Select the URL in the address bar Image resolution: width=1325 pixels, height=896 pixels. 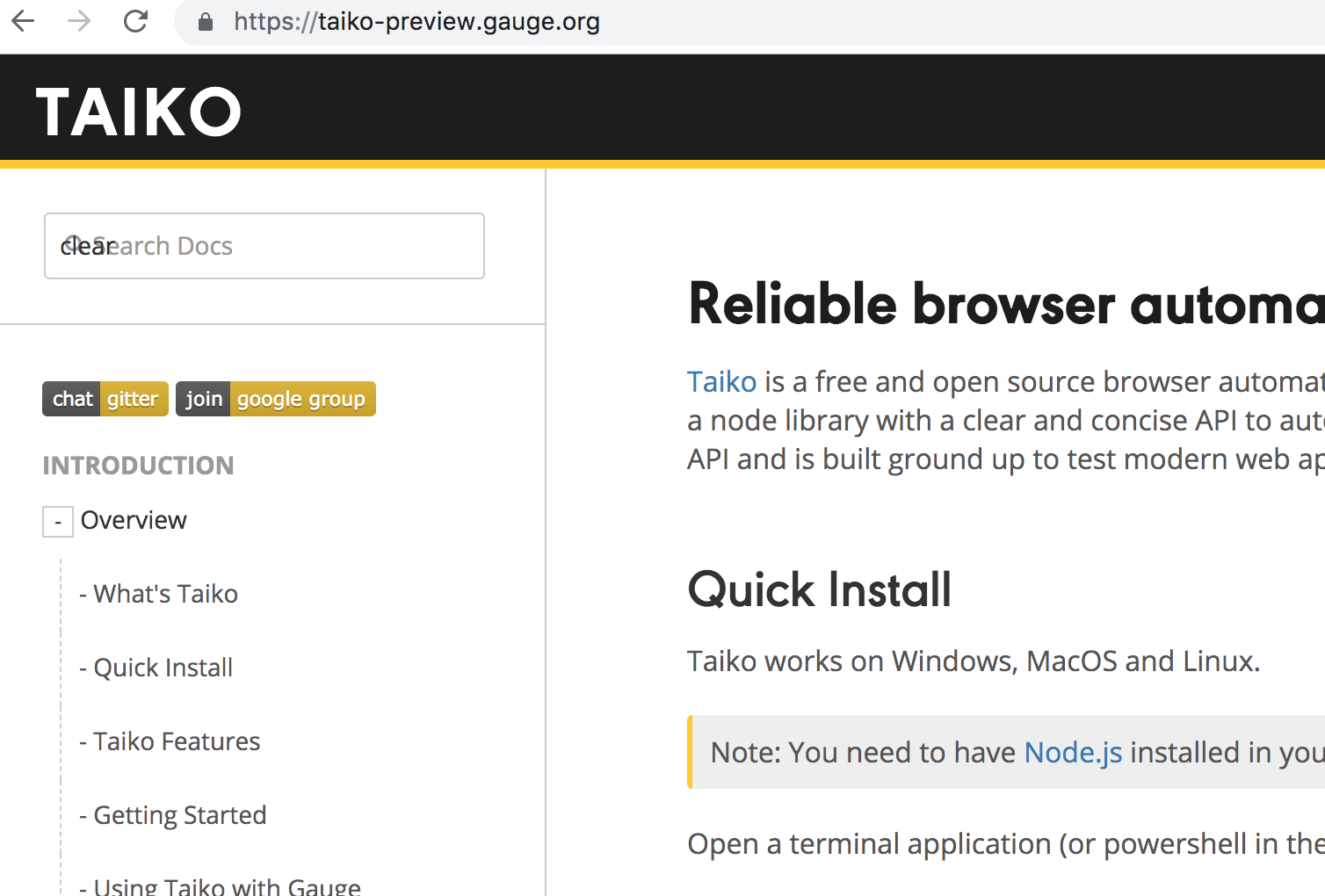click(x=416, y=21)
